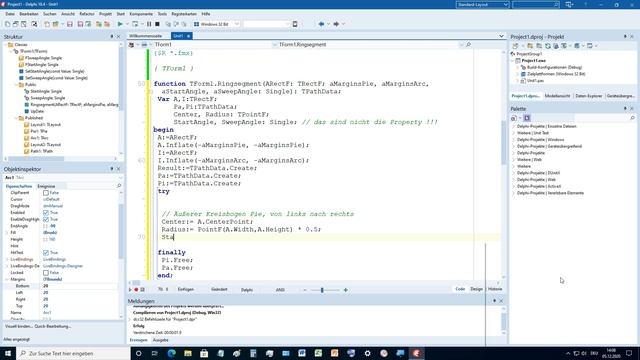Click the editor zoom slider handle
This screenshot has width=640, height=360.
[x=322, y=290]
